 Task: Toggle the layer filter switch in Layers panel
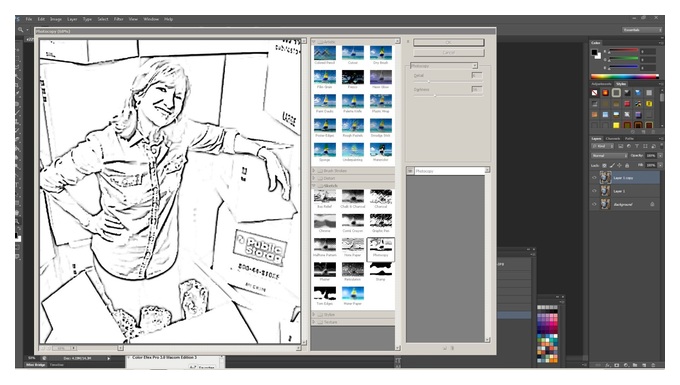click(660, 147)
